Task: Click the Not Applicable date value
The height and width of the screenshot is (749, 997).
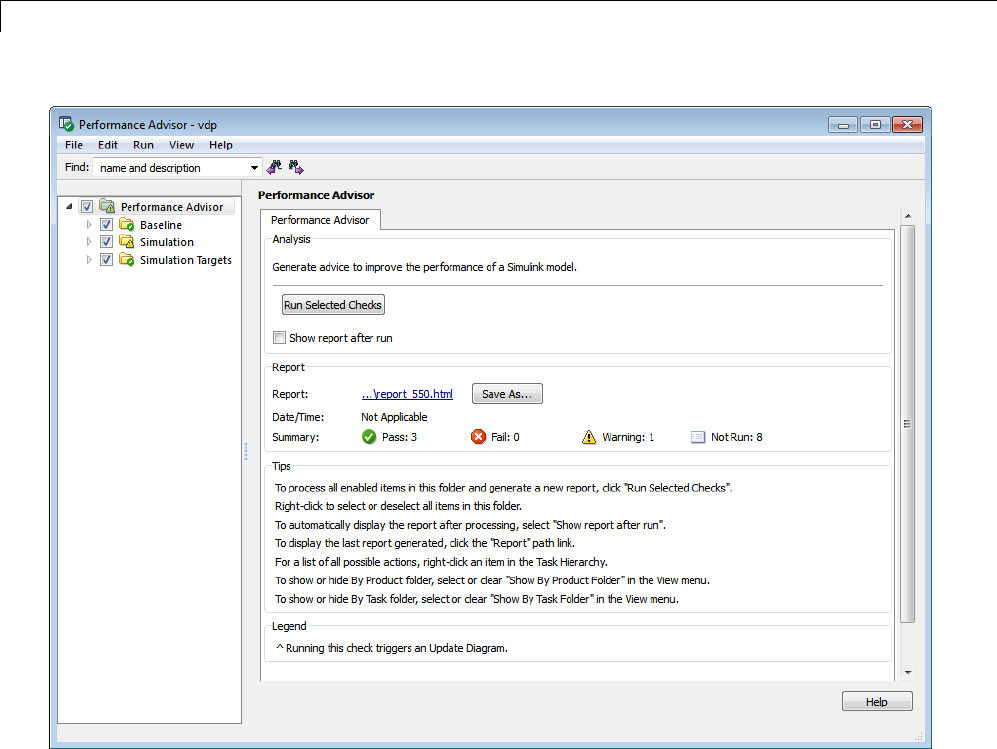Action: [x=394, y=417]
